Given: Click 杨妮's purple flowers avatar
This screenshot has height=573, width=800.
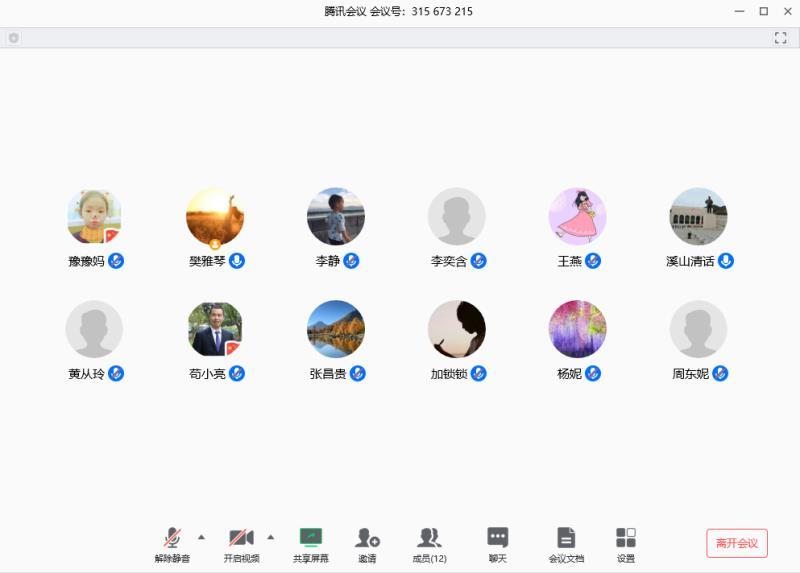Looking at the screenshot, I should point(578,329).
